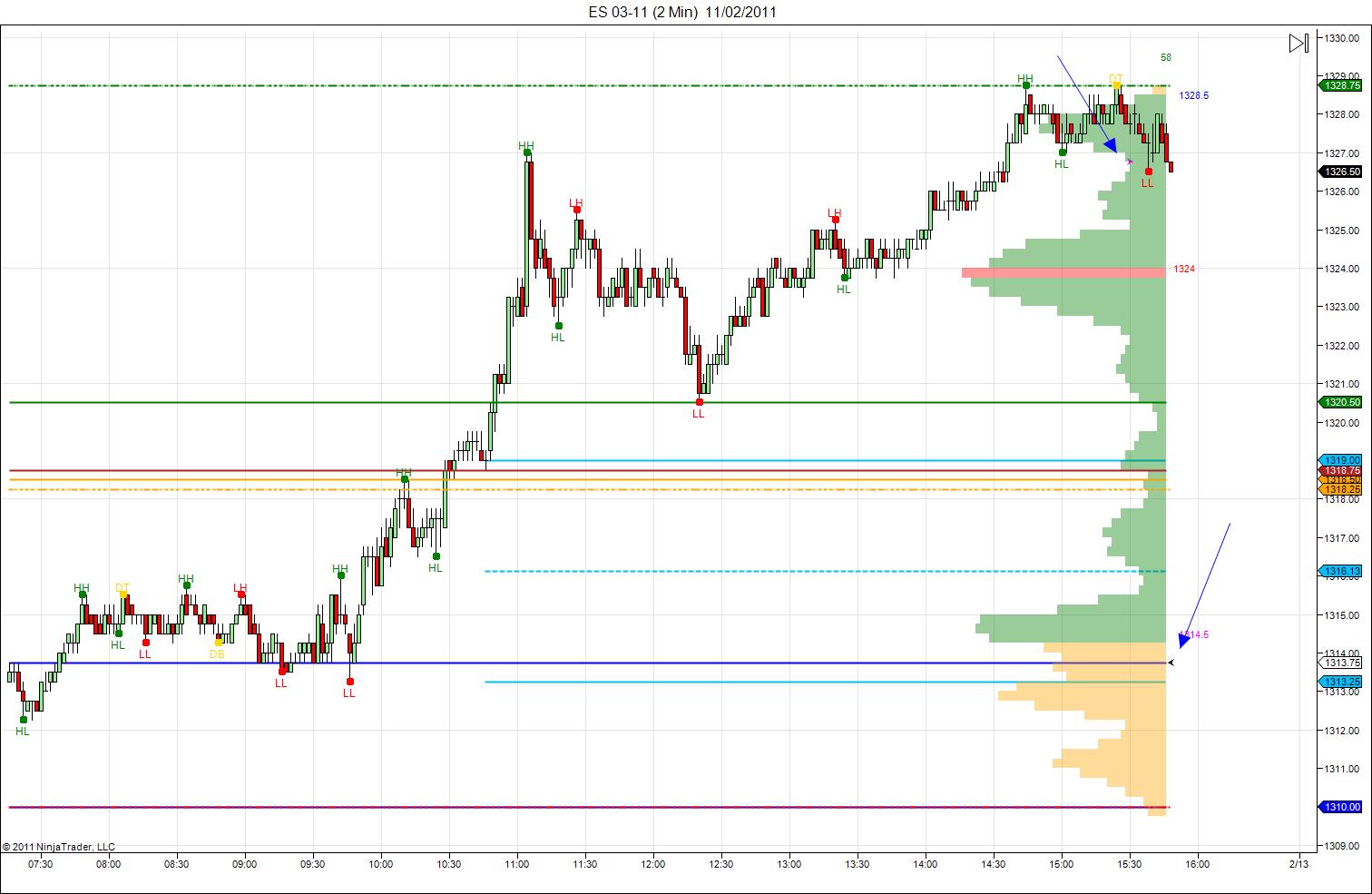1372x894 pixels.
Task: Select the 13:00 time axis label
Action: pos(789,864)
